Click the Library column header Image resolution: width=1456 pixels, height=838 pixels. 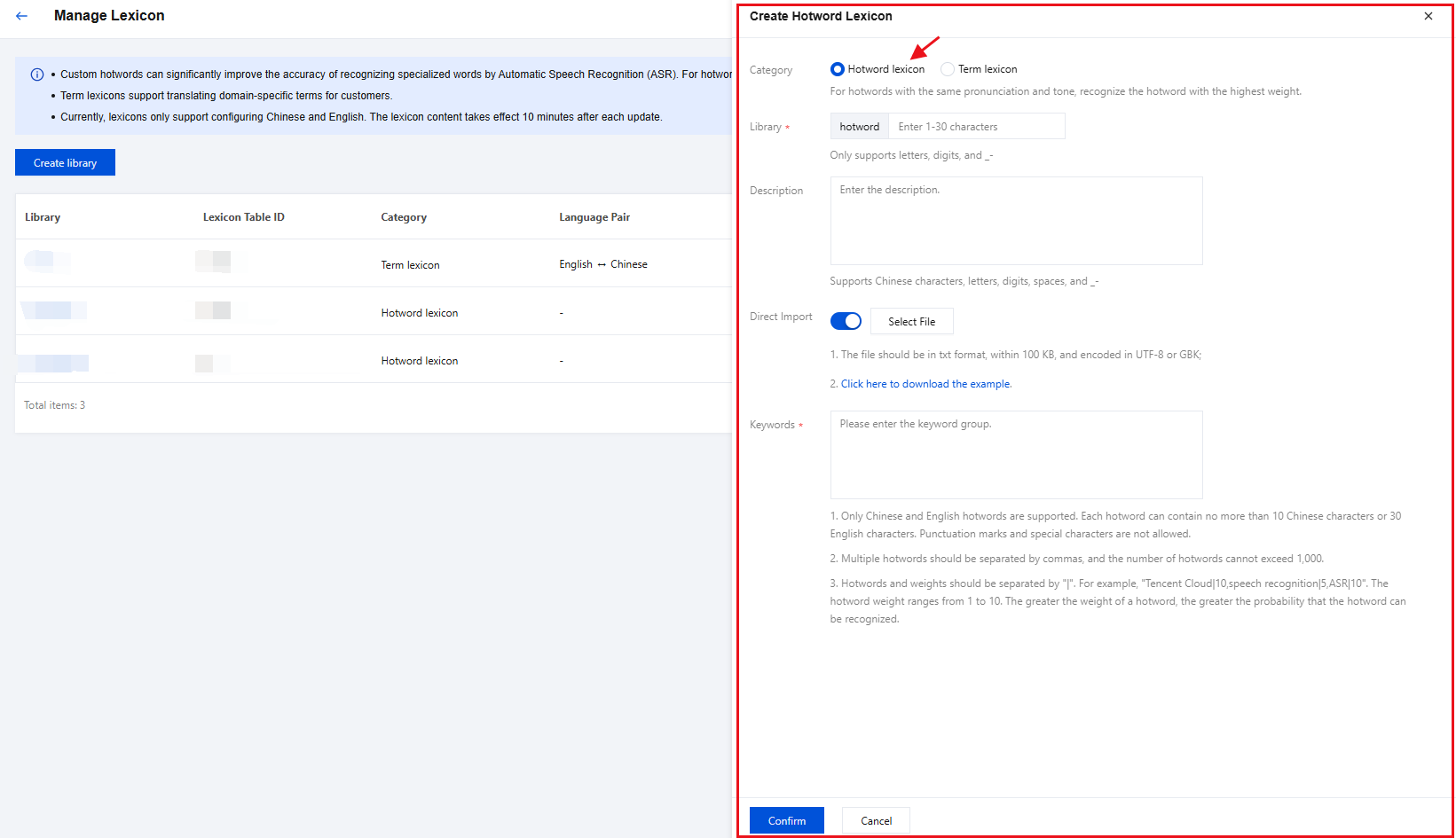tap(43, 217)
